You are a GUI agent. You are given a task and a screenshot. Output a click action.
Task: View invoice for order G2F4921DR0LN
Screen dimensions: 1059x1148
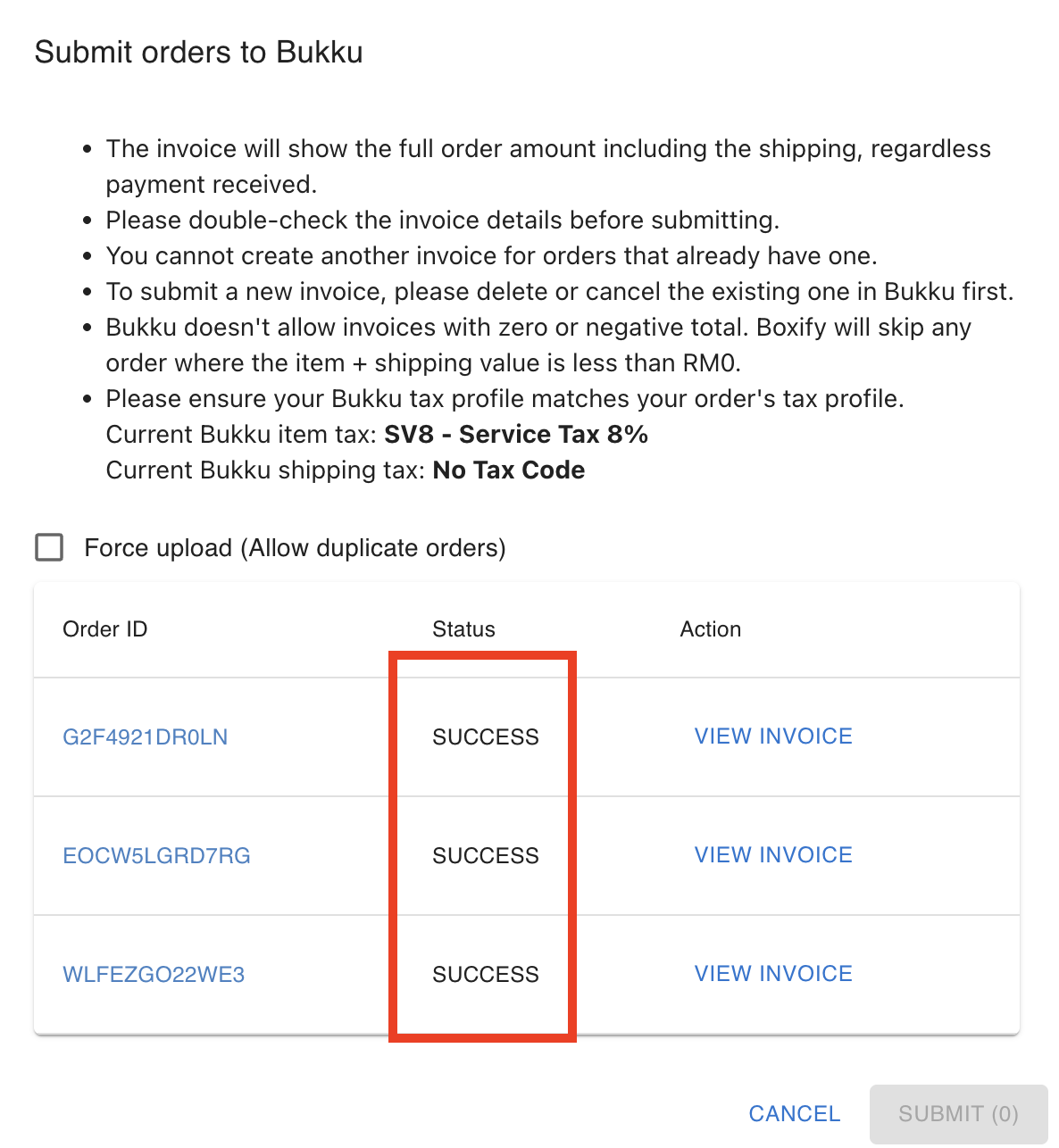[773, 736]
